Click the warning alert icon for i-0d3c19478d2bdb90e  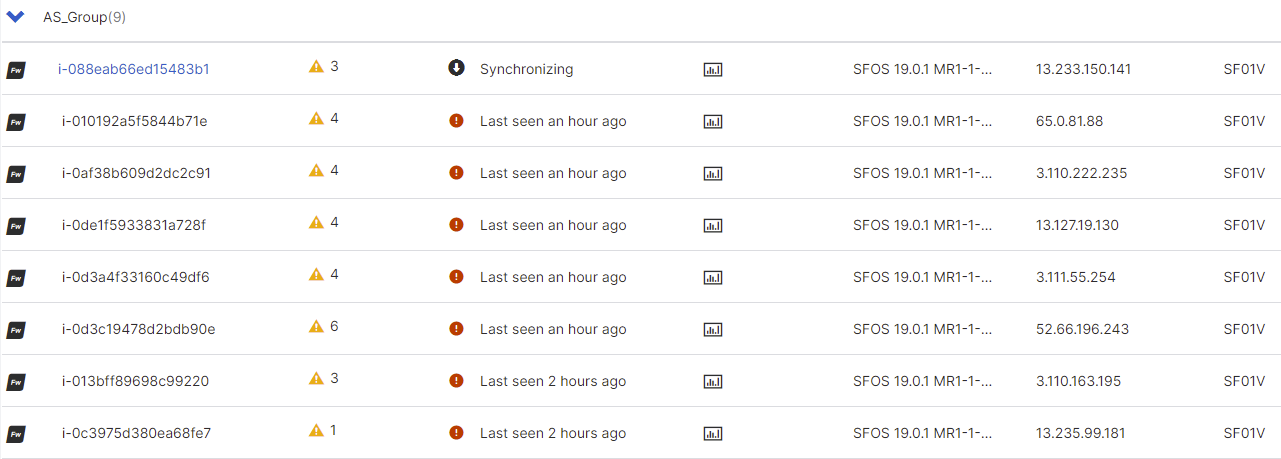[316, 327]
